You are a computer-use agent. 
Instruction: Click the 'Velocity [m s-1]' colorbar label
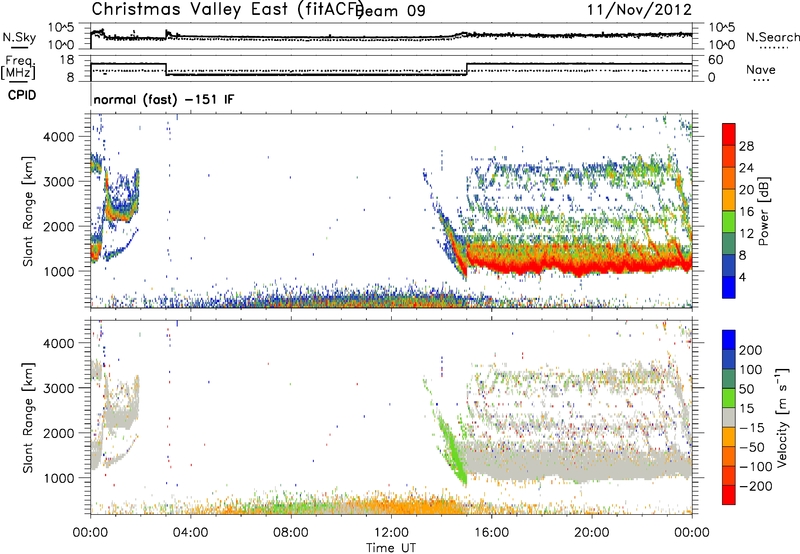[x=781, y=417]
